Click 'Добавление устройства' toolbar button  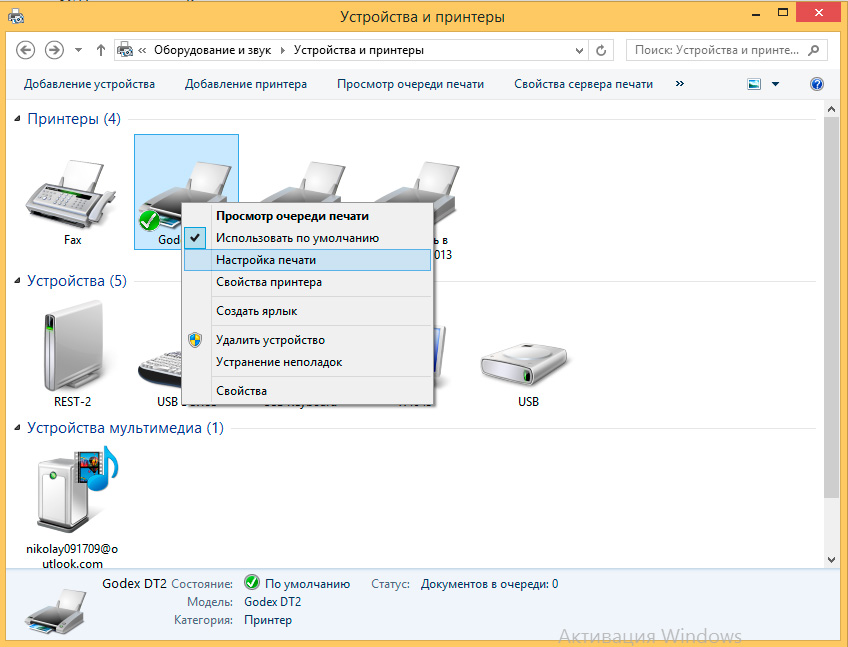(x=89, y=84)
